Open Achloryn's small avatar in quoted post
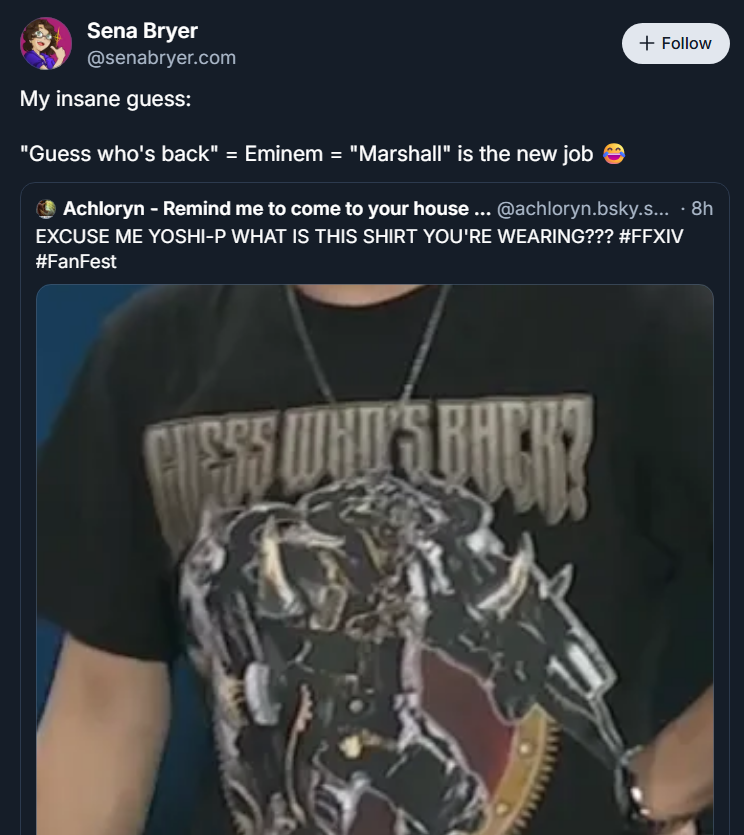Screen dimensions: 744x835 tap(46, 209)
